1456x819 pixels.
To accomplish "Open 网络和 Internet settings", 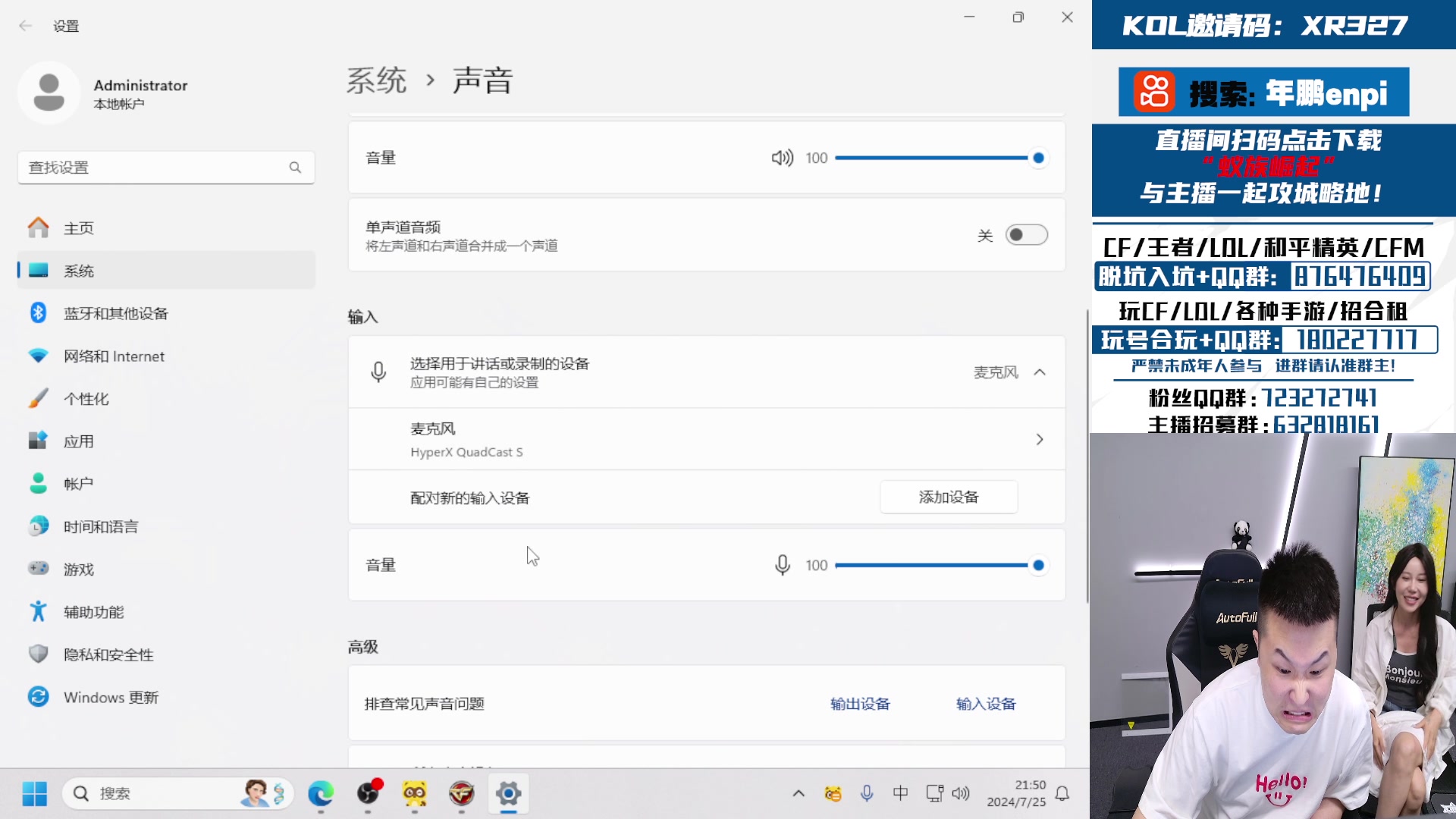I will pos(115,356).
